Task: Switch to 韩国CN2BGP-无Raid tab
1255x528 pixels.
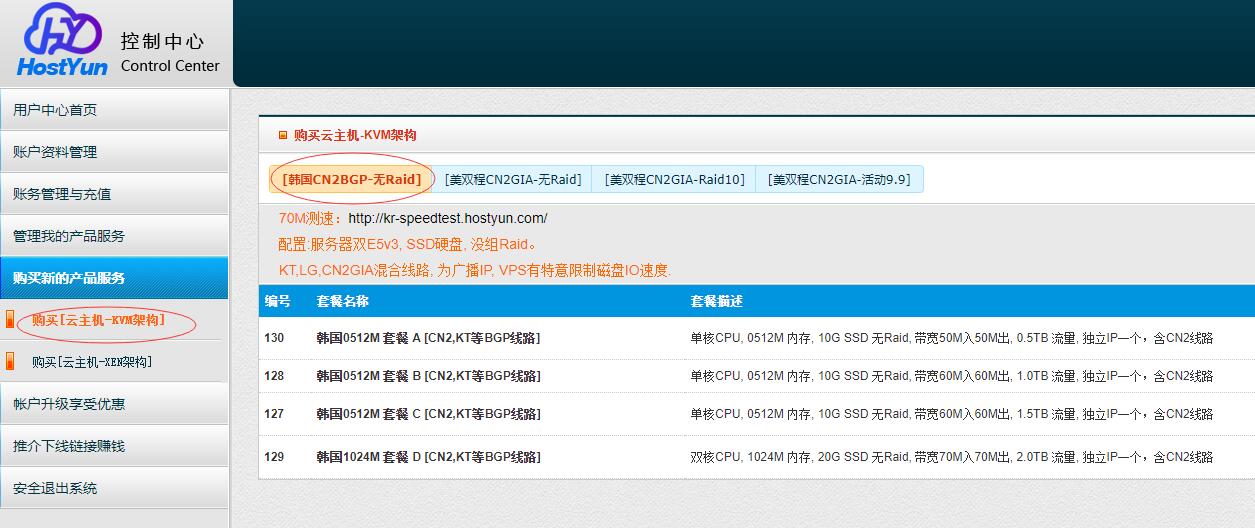Action: (352, 179)
